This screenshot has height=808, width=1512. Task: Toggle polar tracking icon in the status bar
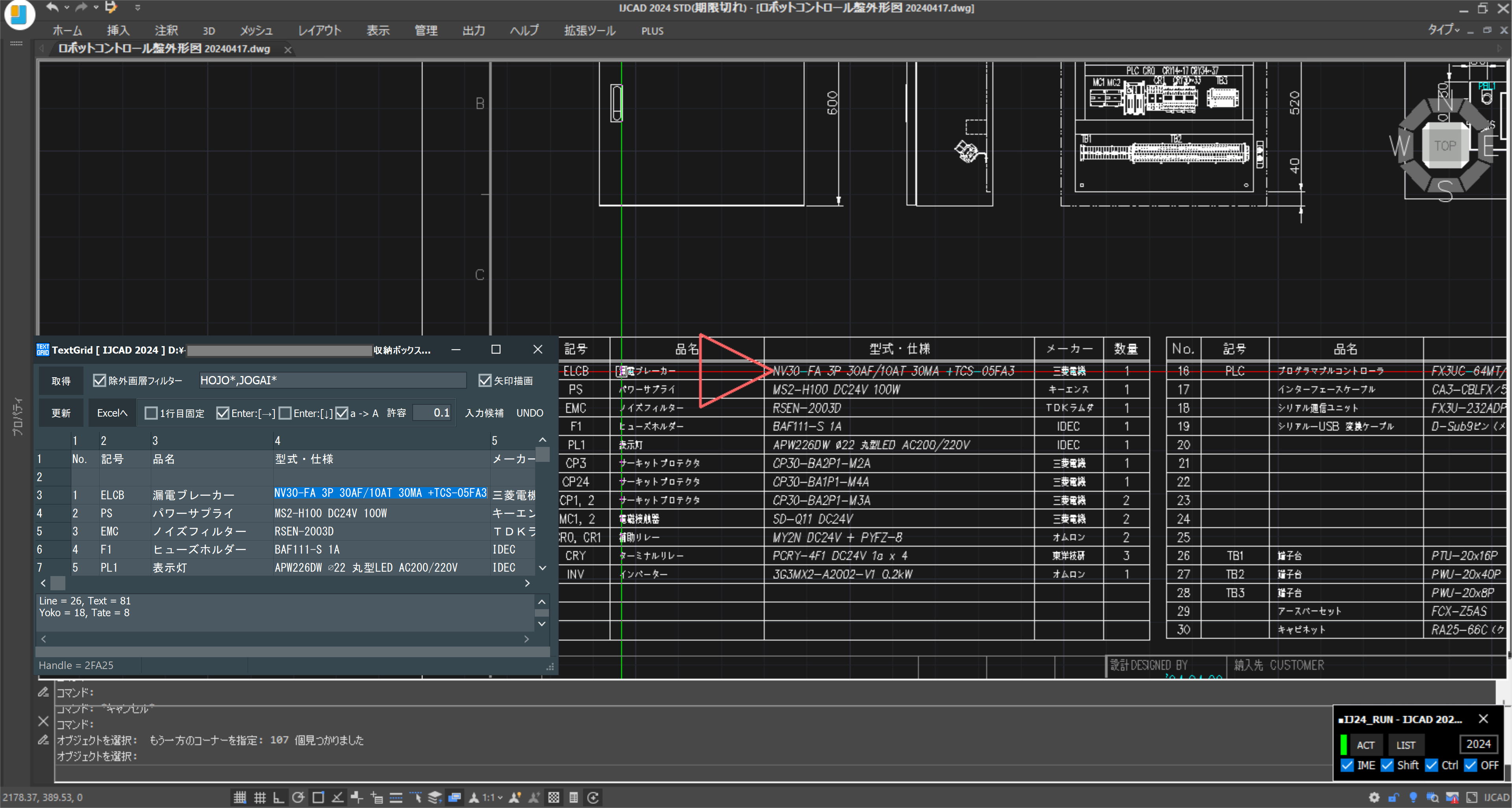pyautogui.click(x=298, y=797)
